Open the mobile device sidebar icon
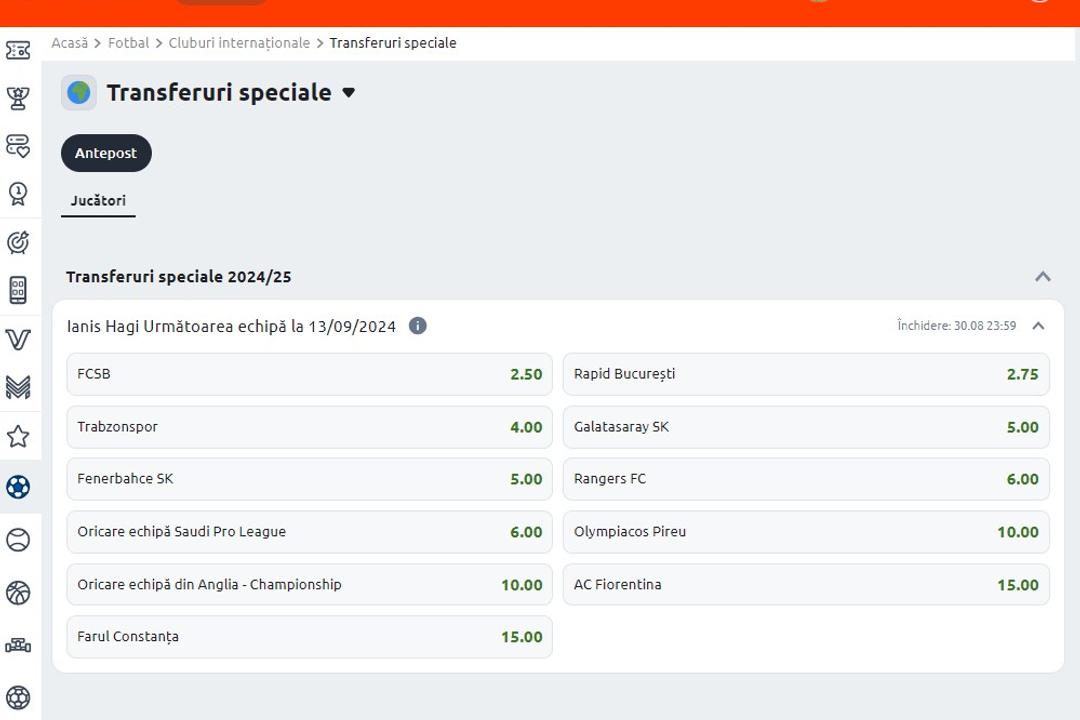1080x720 pixels. 18,290
